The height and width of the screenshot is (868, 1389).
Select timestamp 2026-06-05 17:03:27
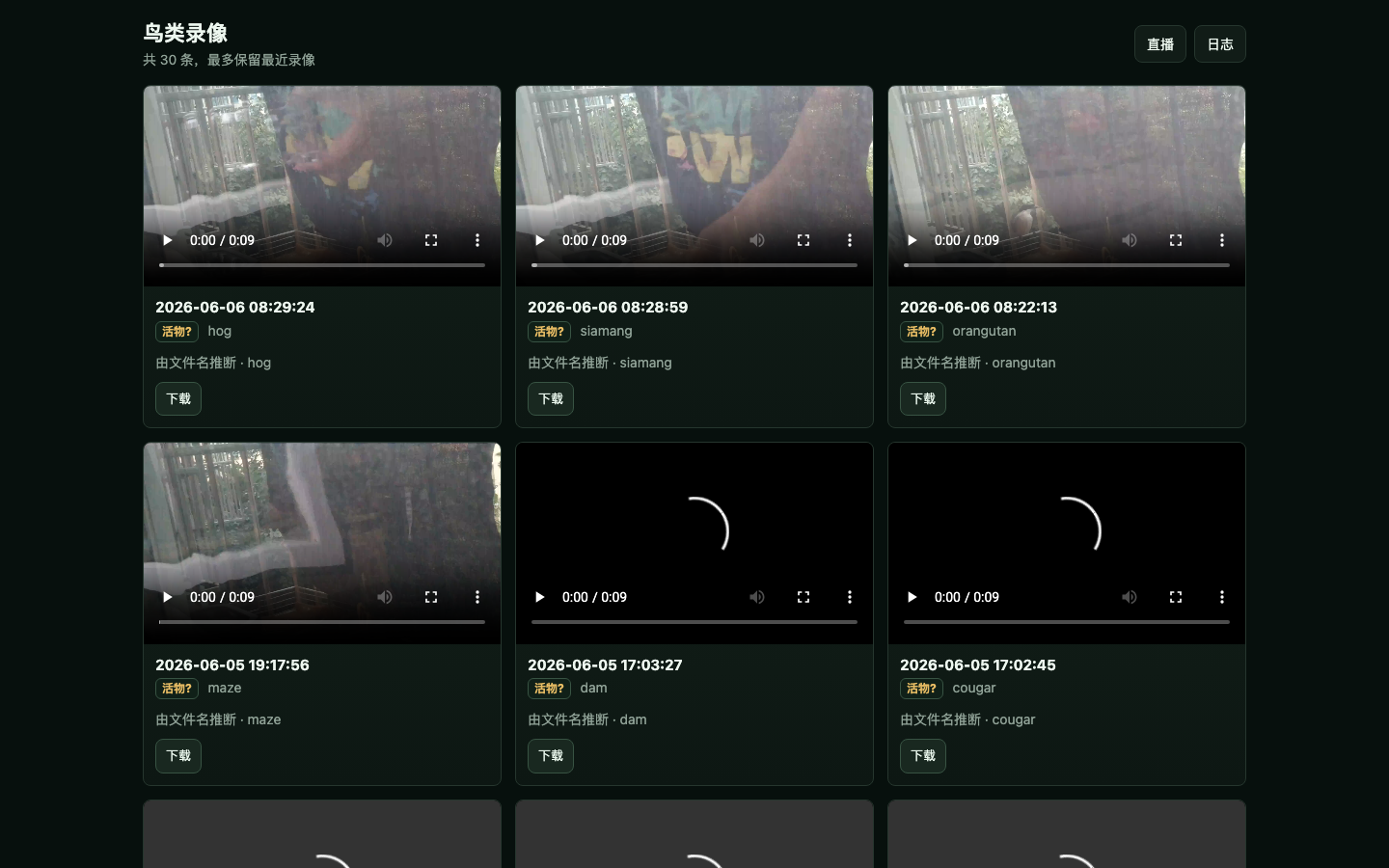pyautogui.click(x=605, y=665)
